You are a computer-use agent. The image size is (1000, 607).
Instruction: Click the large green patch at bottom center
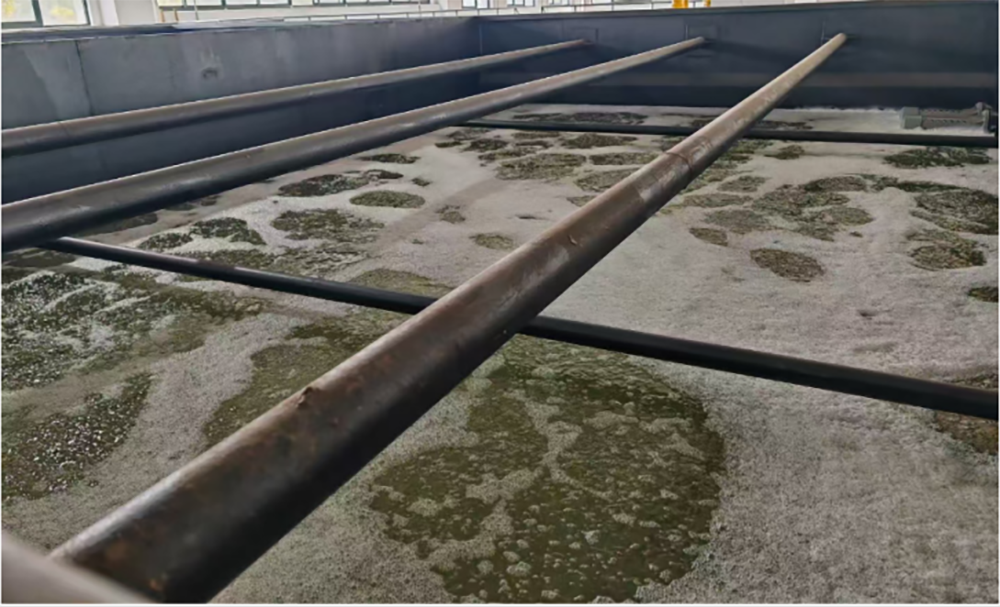coord(560,480)
